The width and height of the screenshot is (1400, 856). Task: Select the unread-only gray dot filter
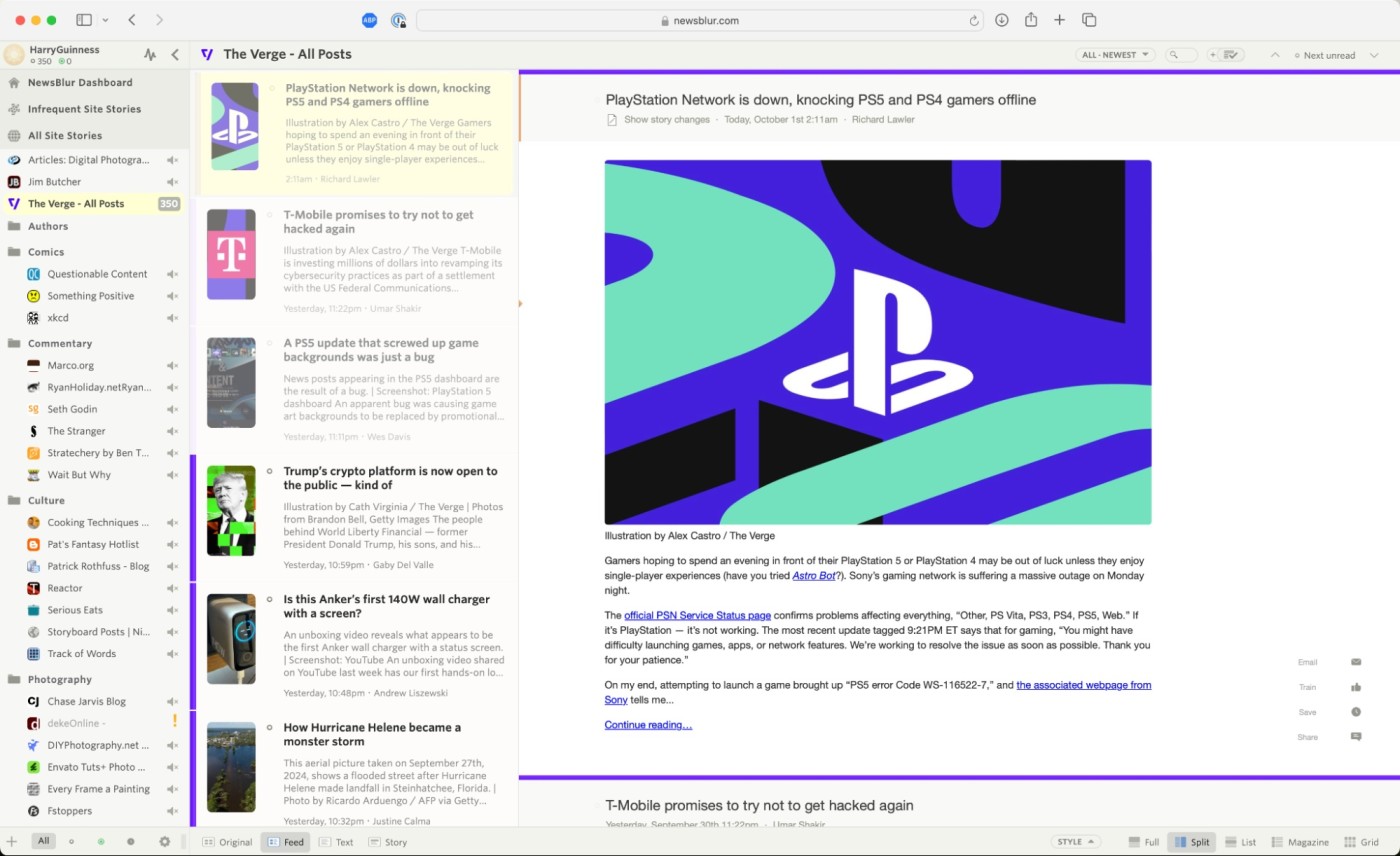click(x=71, y=842)
